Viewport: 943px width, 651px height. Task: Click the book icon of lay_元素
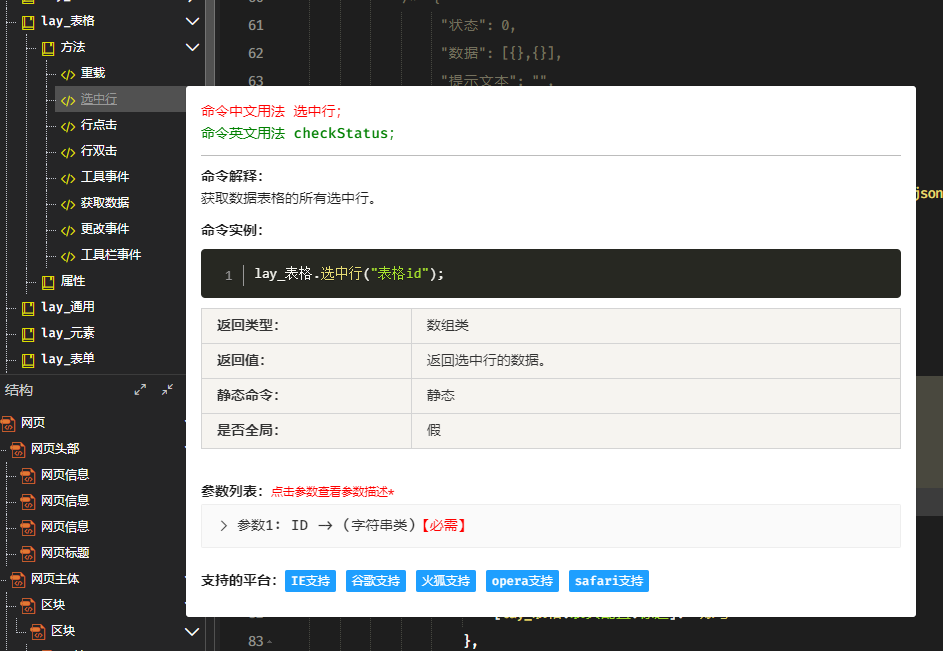coord(28,334)
